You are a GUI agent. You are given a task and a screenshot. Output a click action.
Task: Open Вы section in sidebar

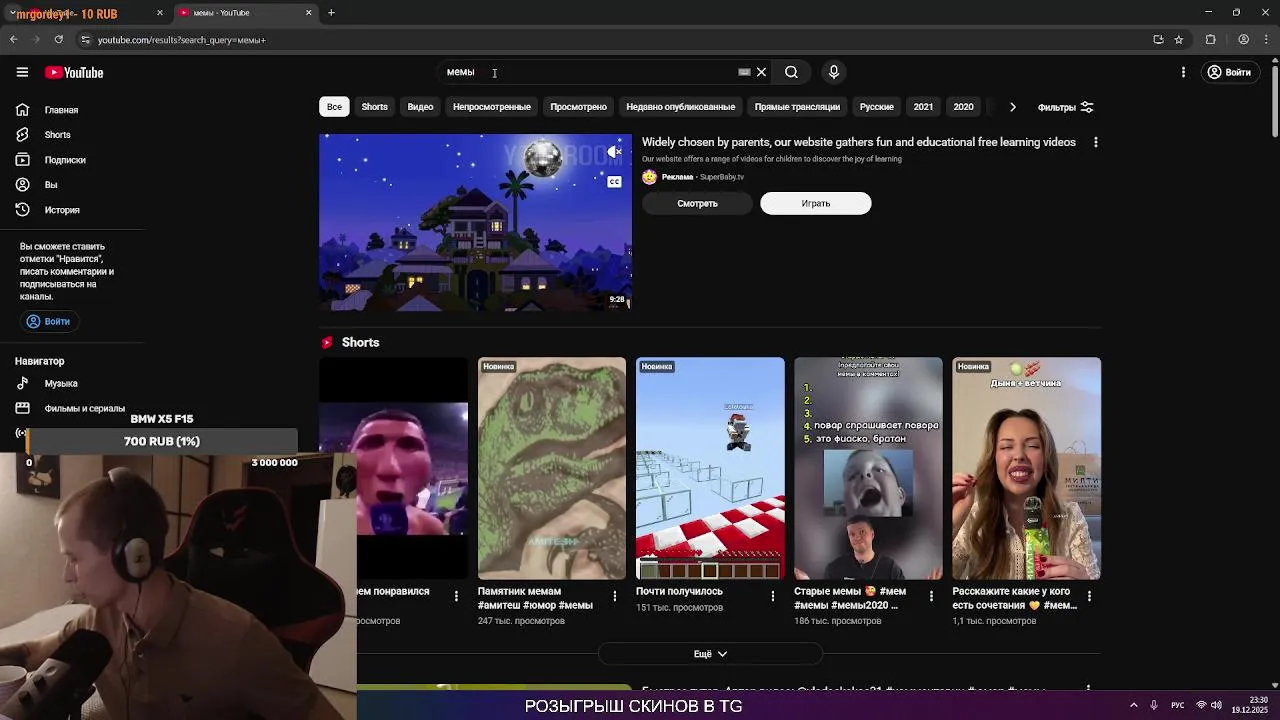click(x=51, y=185)
